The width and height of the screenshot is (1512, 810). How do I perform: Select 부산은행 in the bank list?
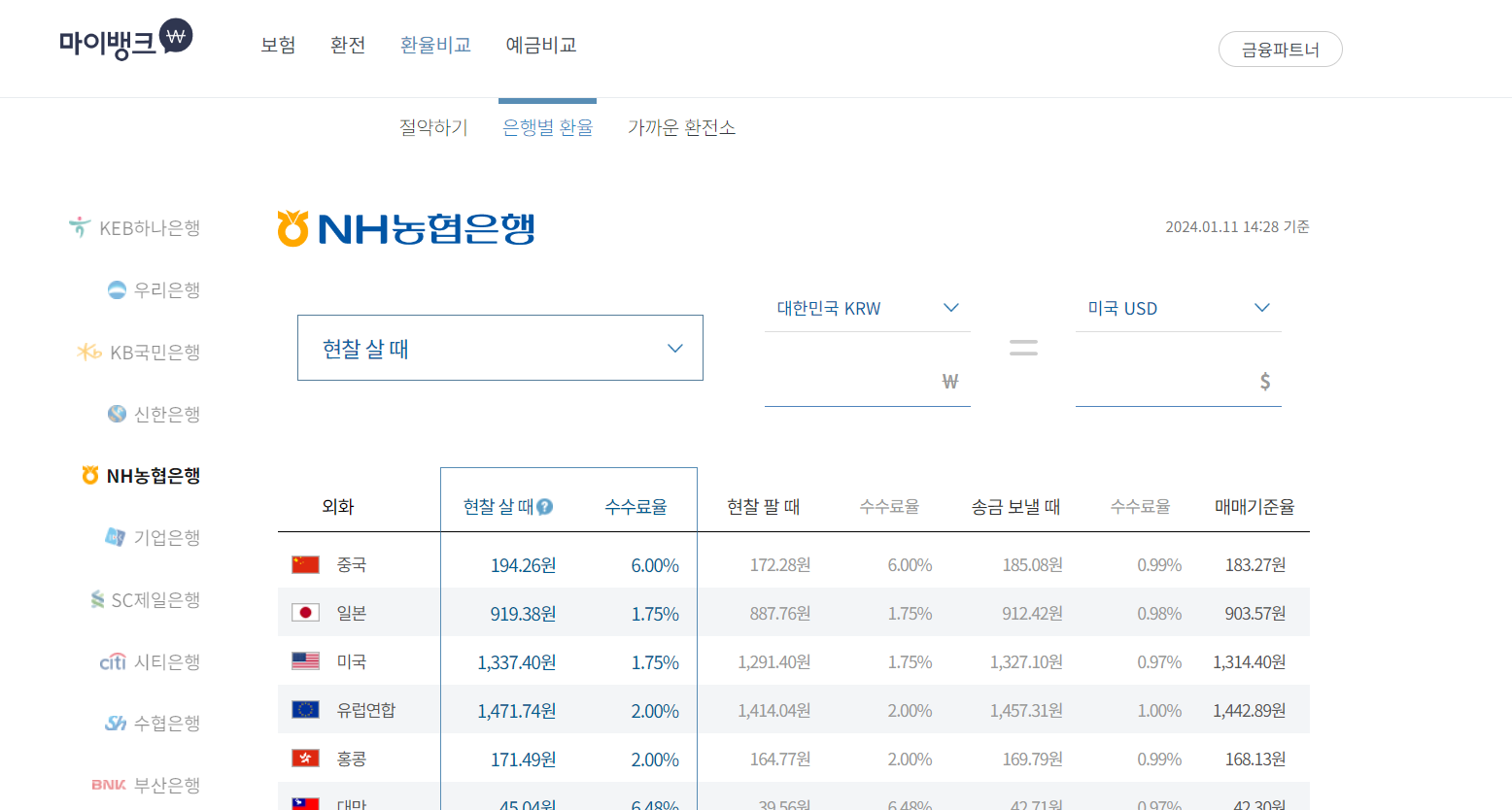(167, 786)
